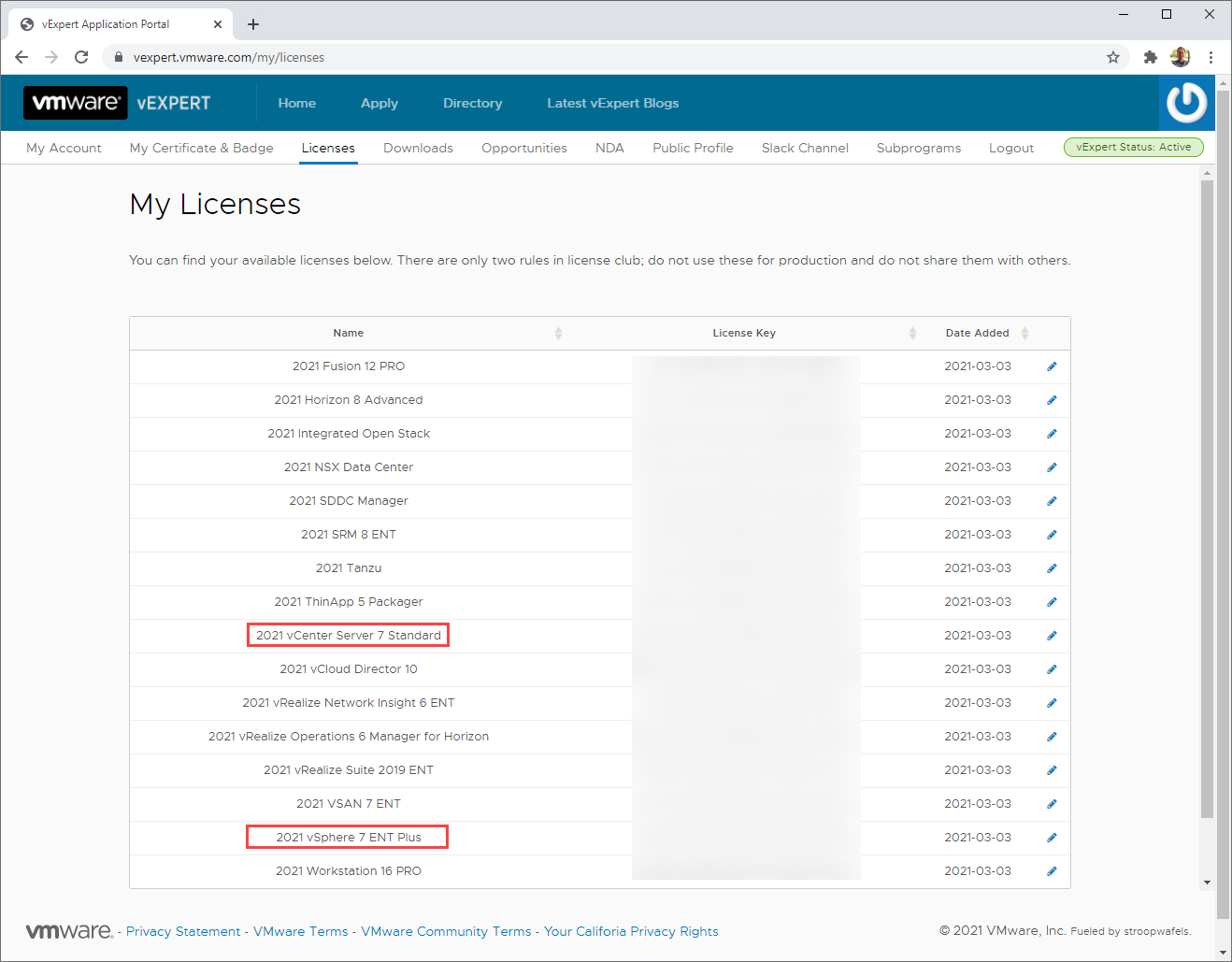Viewport: 1232px width, 962px height.
Task: Bookmark this page with the star icon
Action: point(1112,57)
